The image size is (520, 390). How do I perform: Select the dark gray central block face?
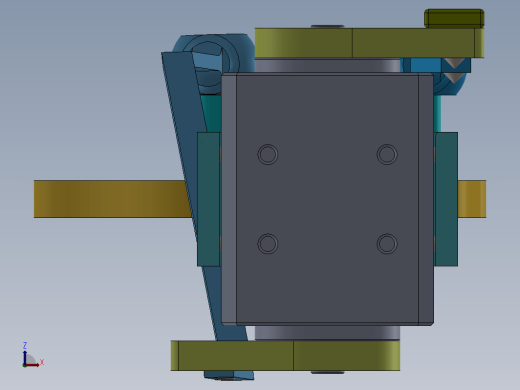[x=327, y=199]
